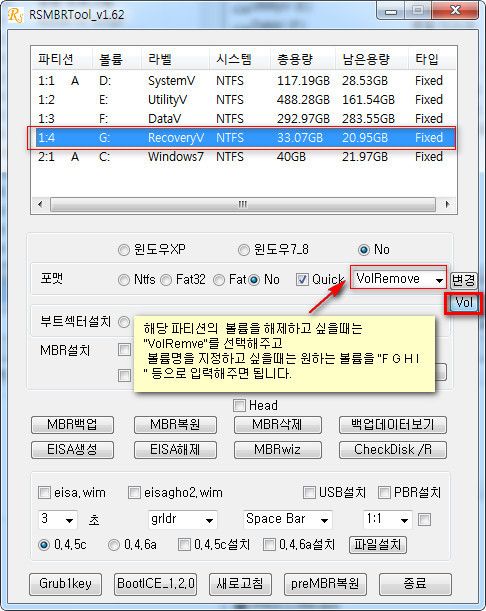
Task: Click the 새로고침 refresh button
Action: pyautogui.click(x=240, y=584)
